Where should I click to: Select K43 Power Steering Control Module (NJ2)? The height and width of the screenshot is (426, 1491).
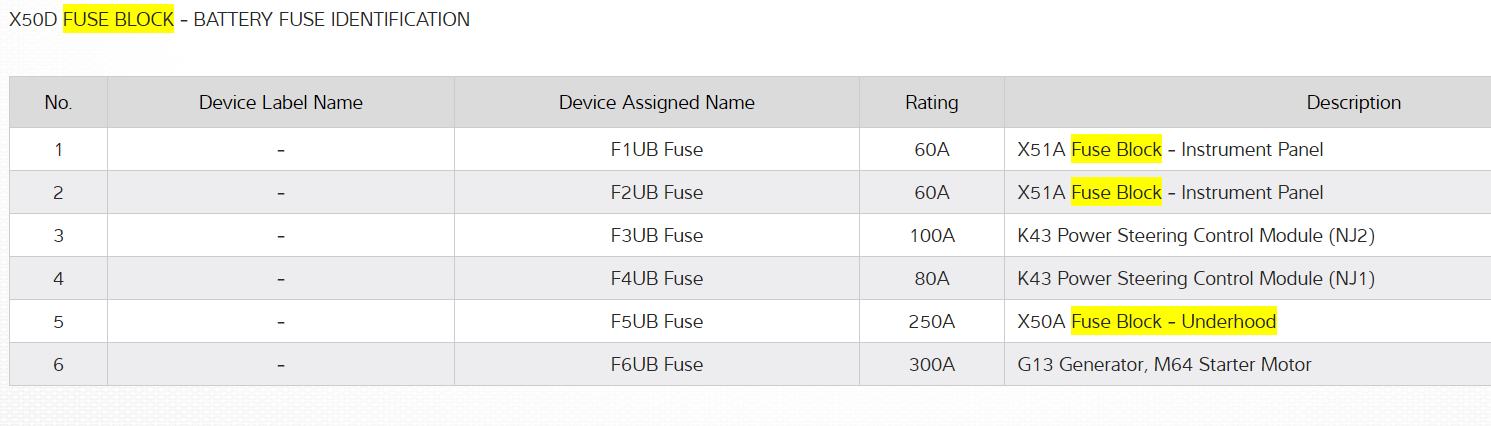[1196, 236]
